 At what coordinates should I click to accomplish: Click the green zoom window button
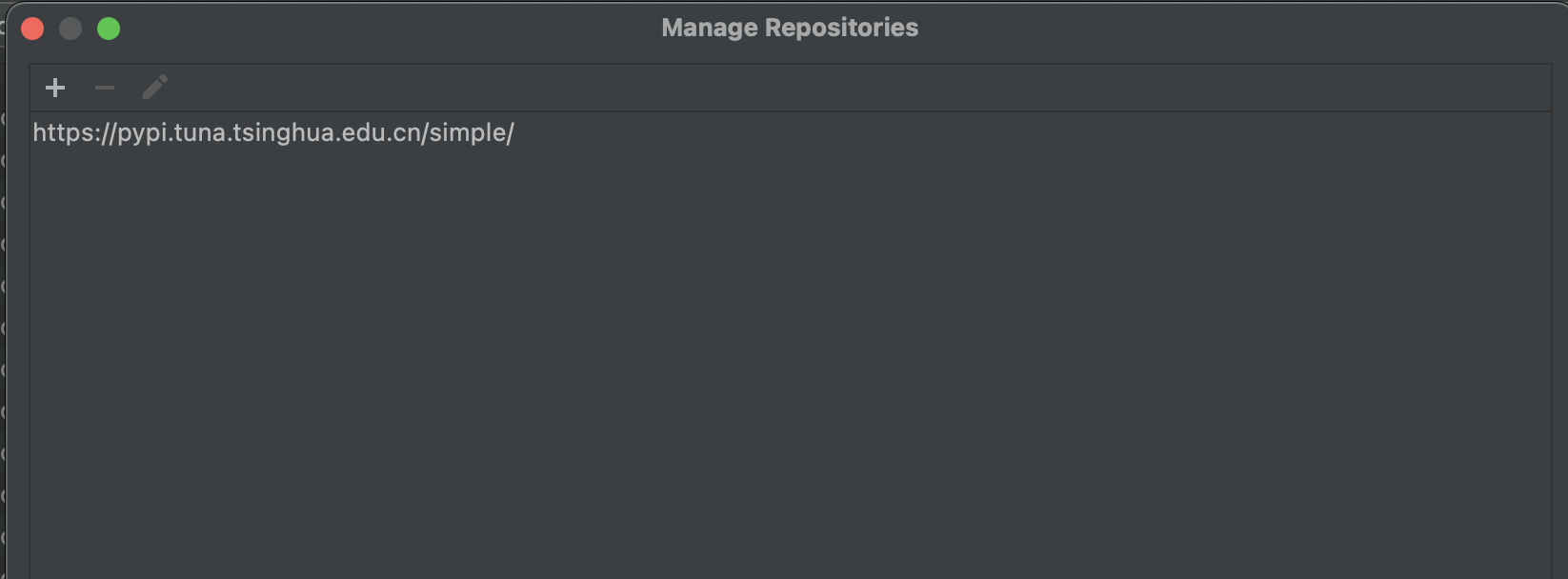point(109,29)
